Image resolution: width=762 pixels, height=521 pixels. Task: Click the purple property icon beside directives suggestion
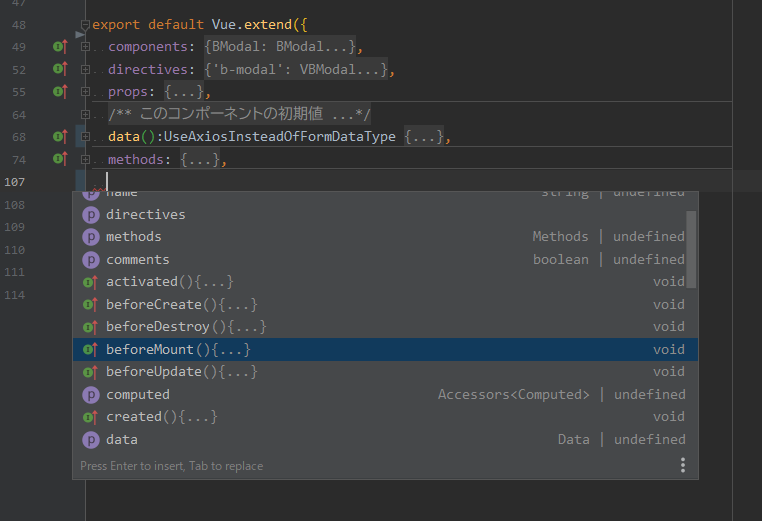click(x=90, y=214)
